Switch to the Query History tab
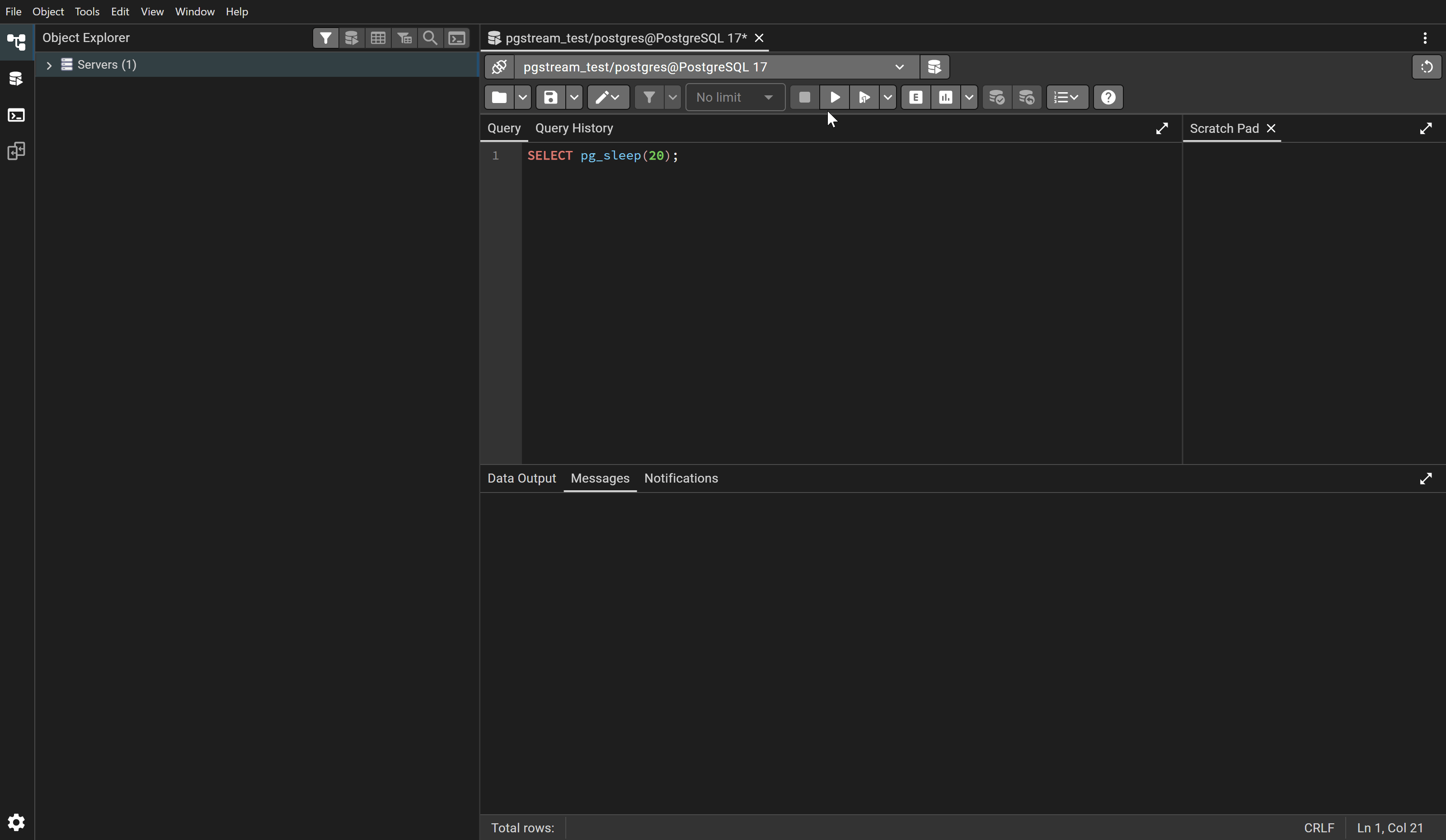The image size is (1446, 840). coord(574,128)
